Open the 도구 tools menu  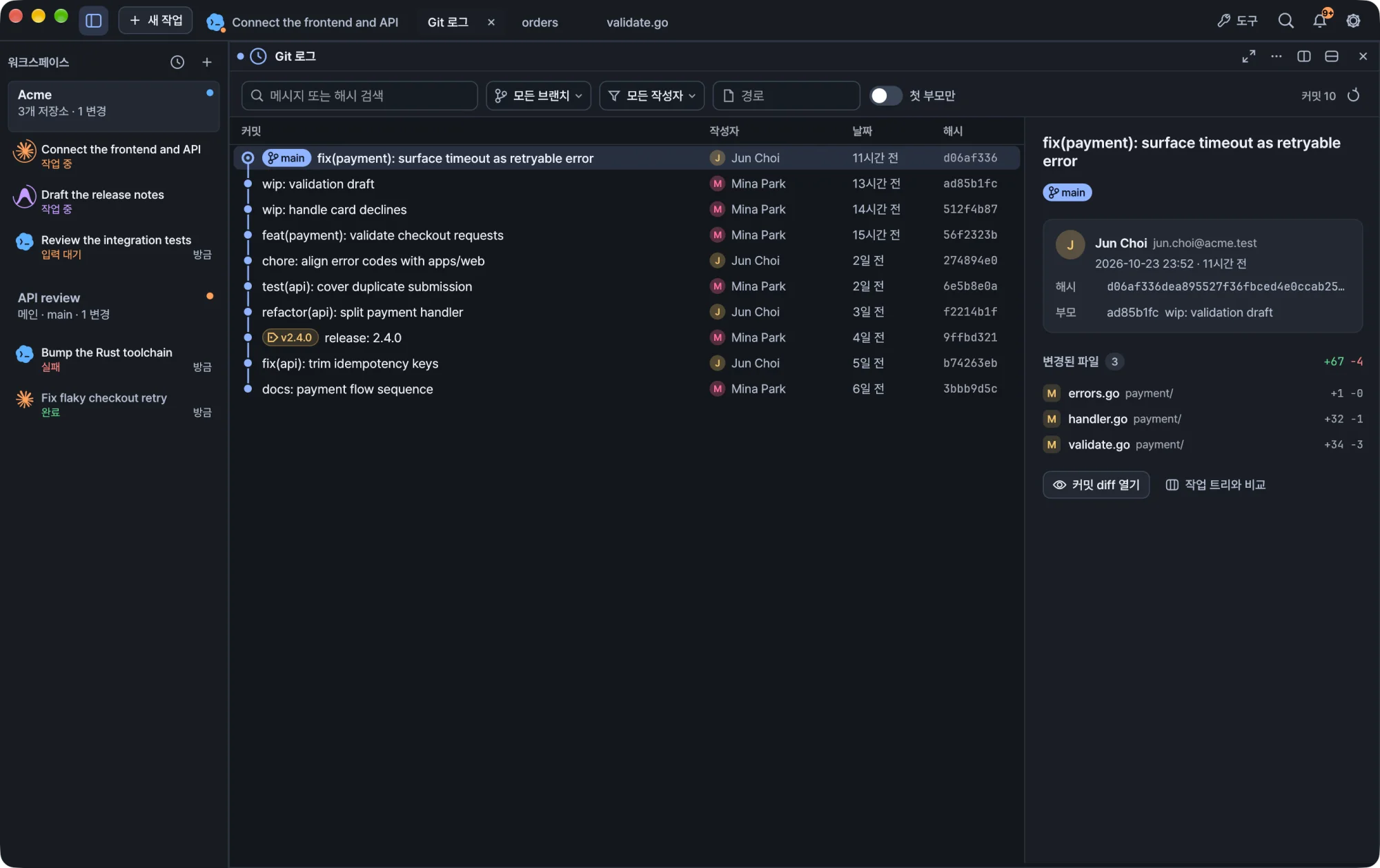pos(1237,21)
